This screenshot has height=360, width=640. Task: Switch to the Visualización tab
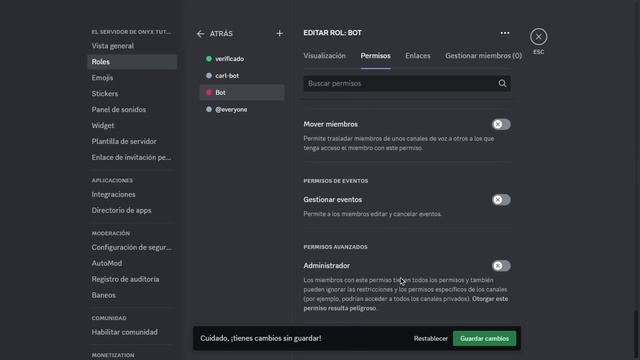(324, 56)
